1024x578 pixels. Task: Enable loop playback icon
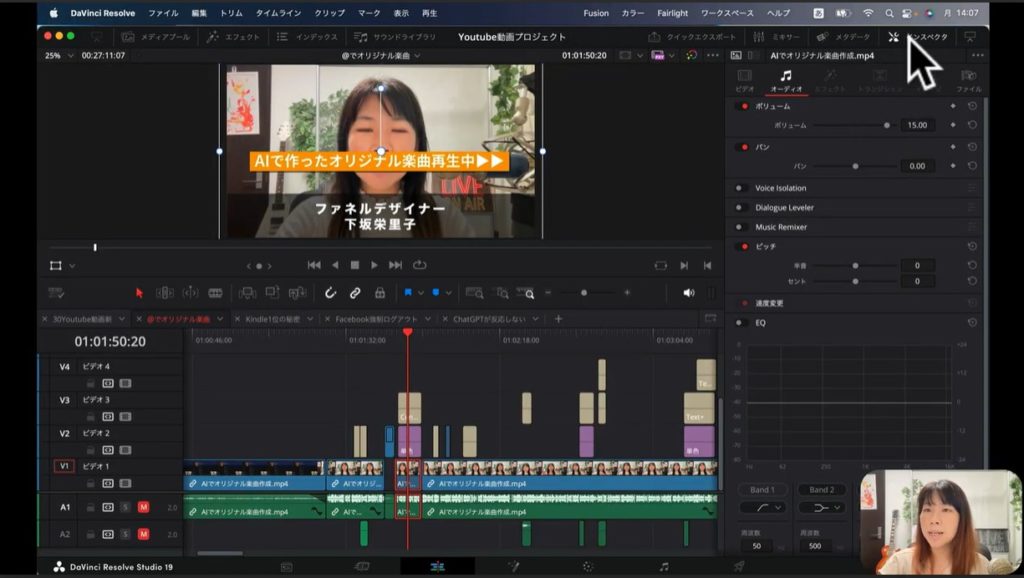(x=419, y=265)
